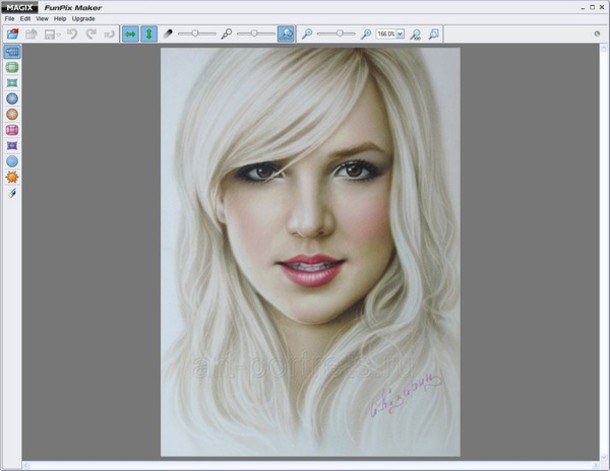
Task: Select the dark purple pinch tool
Action: (x=12, y=145)
